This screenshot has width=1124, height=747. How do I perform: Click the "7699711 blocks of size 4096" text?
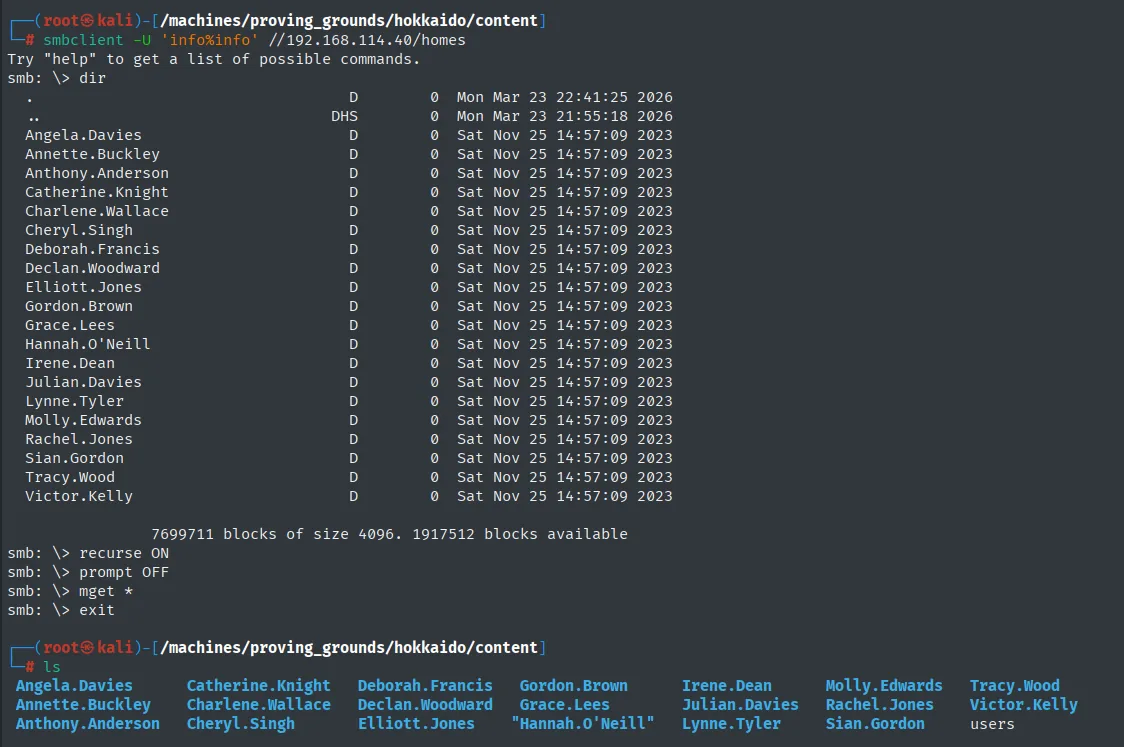pos(271,534)
